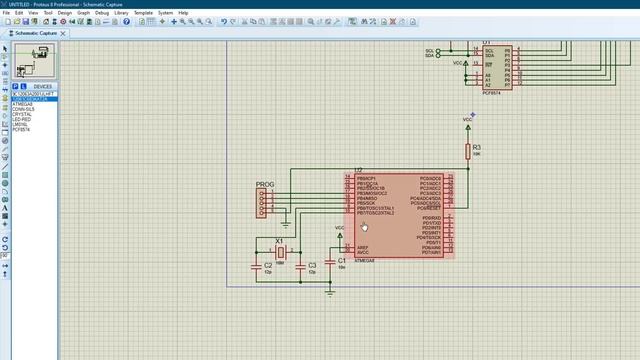Close the Schematic Capture tab
The height and width of the screenshot is (360, 640).
(x=63, y=33)
